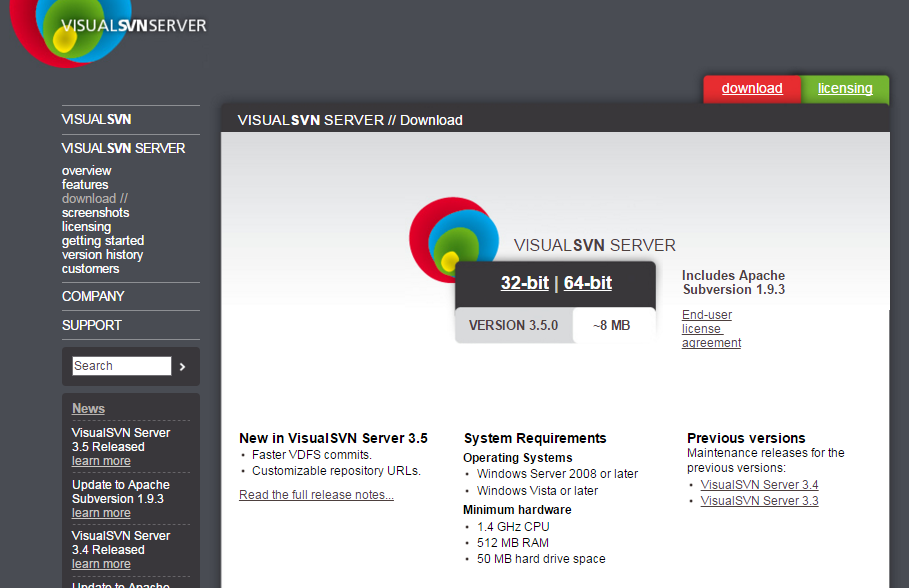This screenshot has height=588, width=909.
Task: Click 'Windows Vista or later' bullet
Action: (x=537, y=491)
